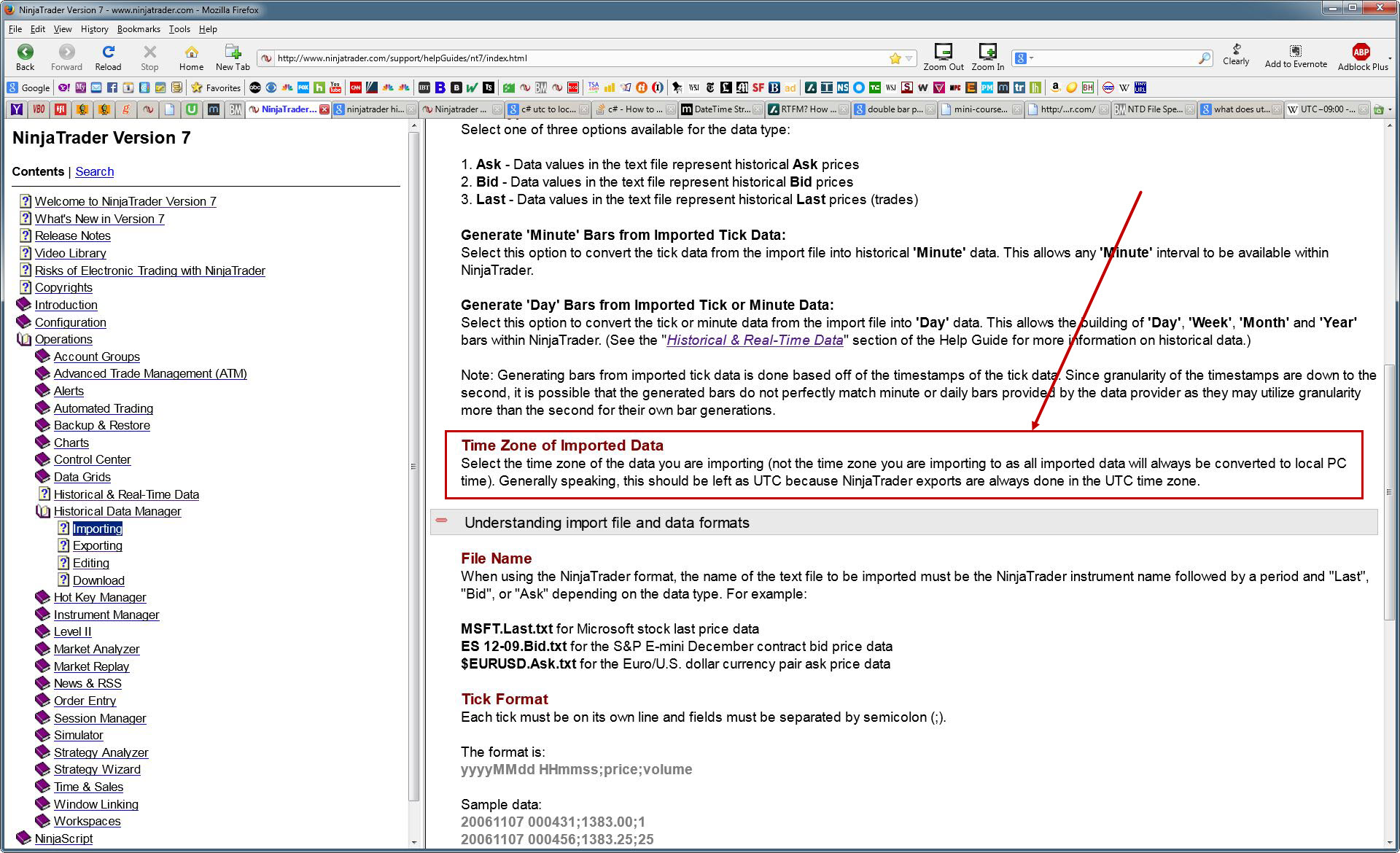This screenshot has width=1400, height=853.
Task: Open the 'Historical & Real-Time Data' italic link
Action: click(755, 340)
